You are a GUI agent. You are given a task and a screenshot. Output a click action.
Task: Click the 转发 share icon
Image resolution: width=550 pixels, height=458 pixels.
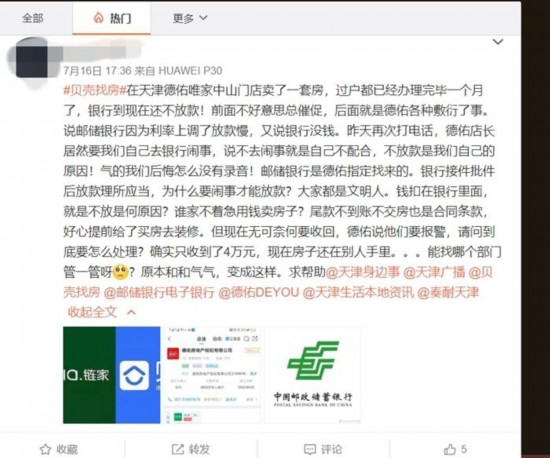[177, 449]
